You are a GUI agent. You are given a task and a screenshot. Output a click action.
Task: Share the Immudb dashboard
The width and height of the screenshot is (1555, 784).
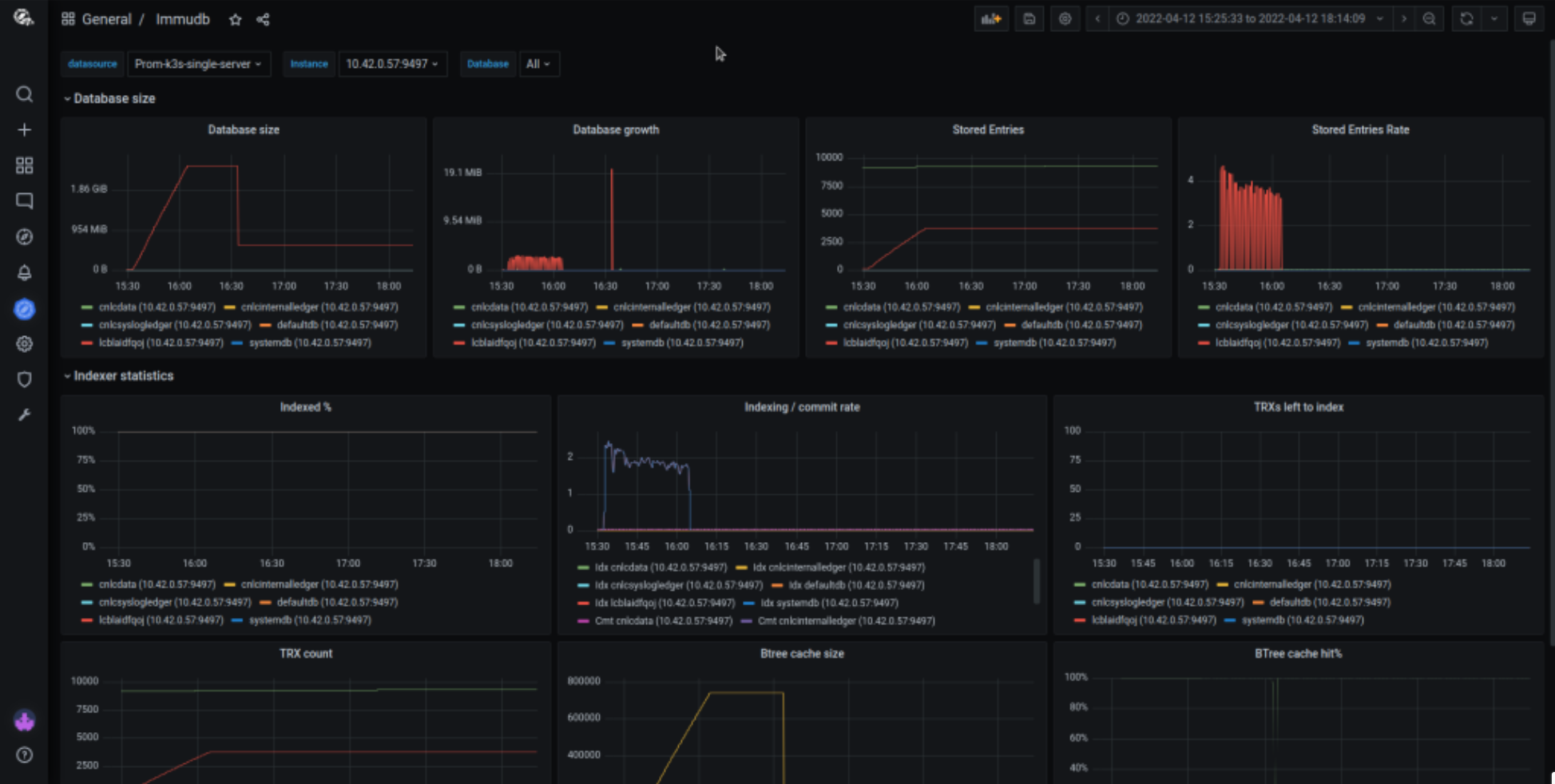click(263, 19)
